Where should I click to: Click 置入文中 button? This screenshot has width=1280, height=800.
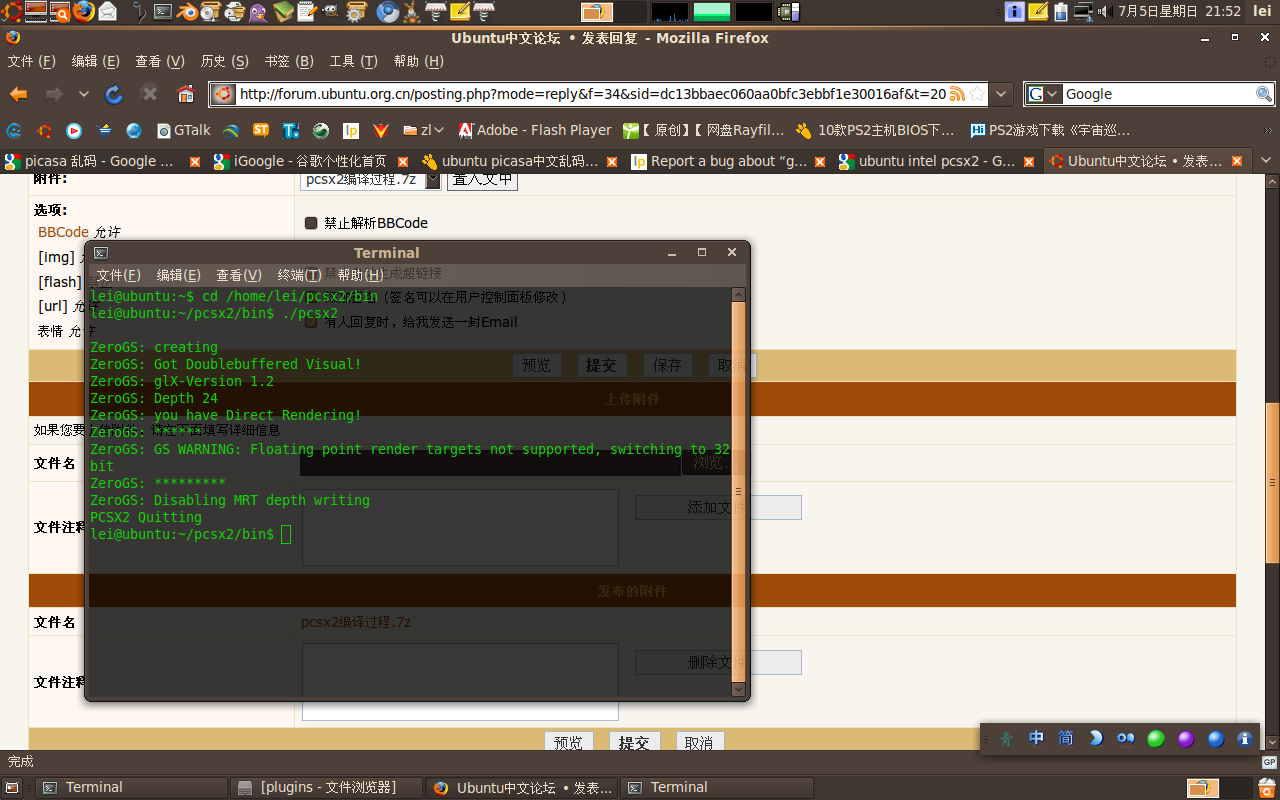[x=482, y=180]
